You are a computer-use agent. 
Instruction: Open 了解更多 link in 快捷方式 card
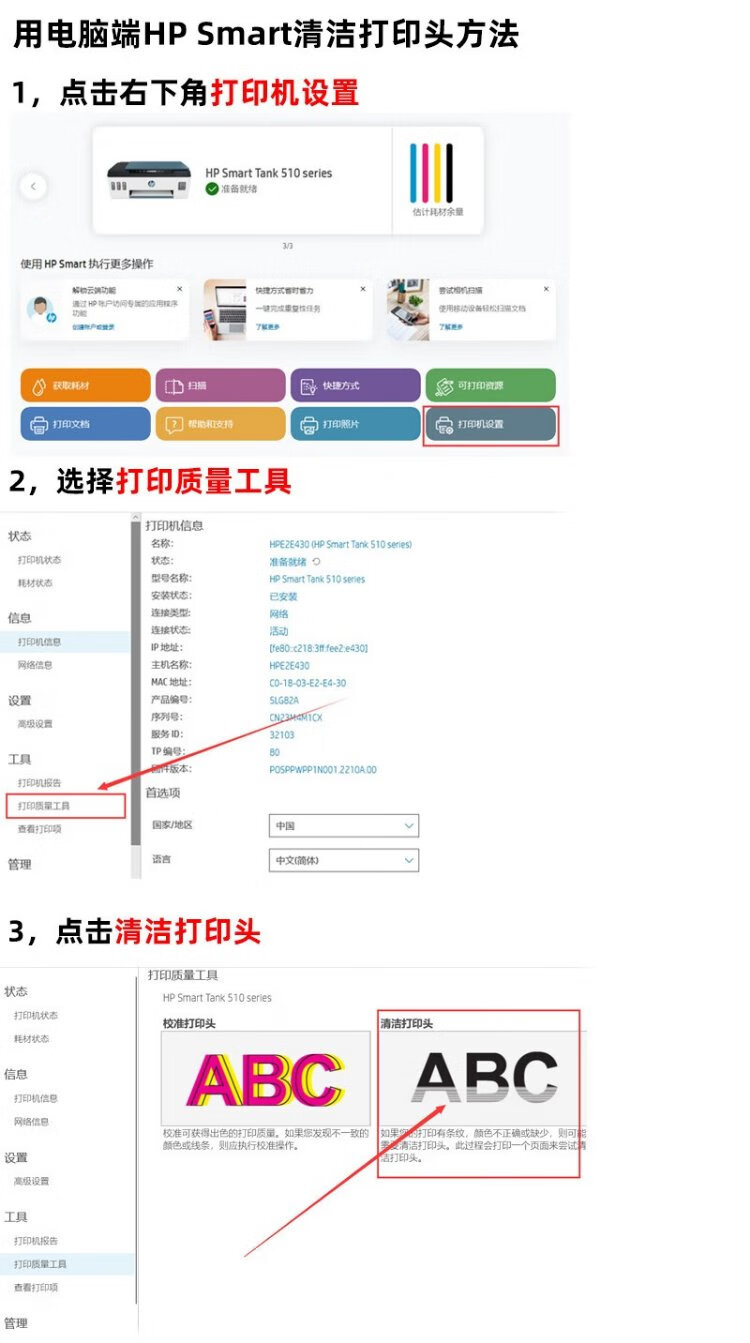[x=267, y=327]
